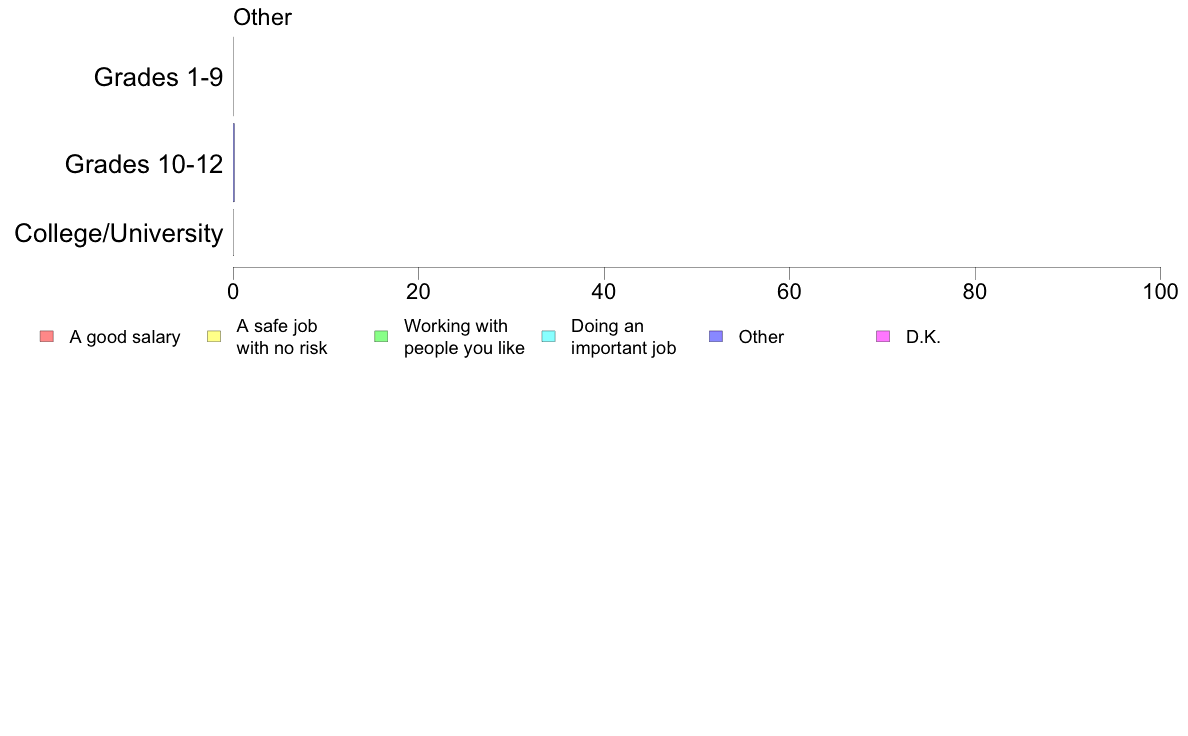
Task: Select the Doing an important job label
Action: [x=624, y=337]
